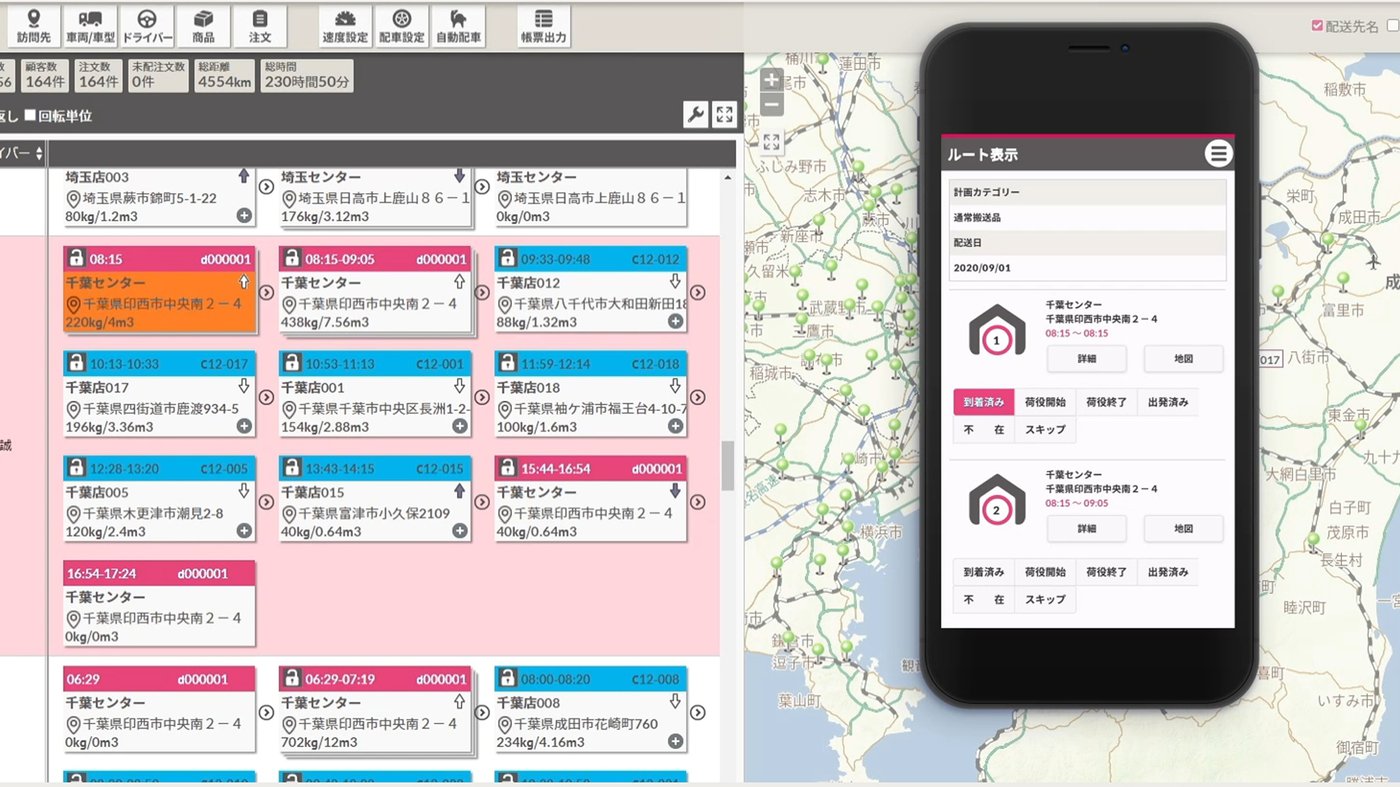Expand 千葉店015 card with plus button
1400x787 pixels.
[x=460, y=531]
